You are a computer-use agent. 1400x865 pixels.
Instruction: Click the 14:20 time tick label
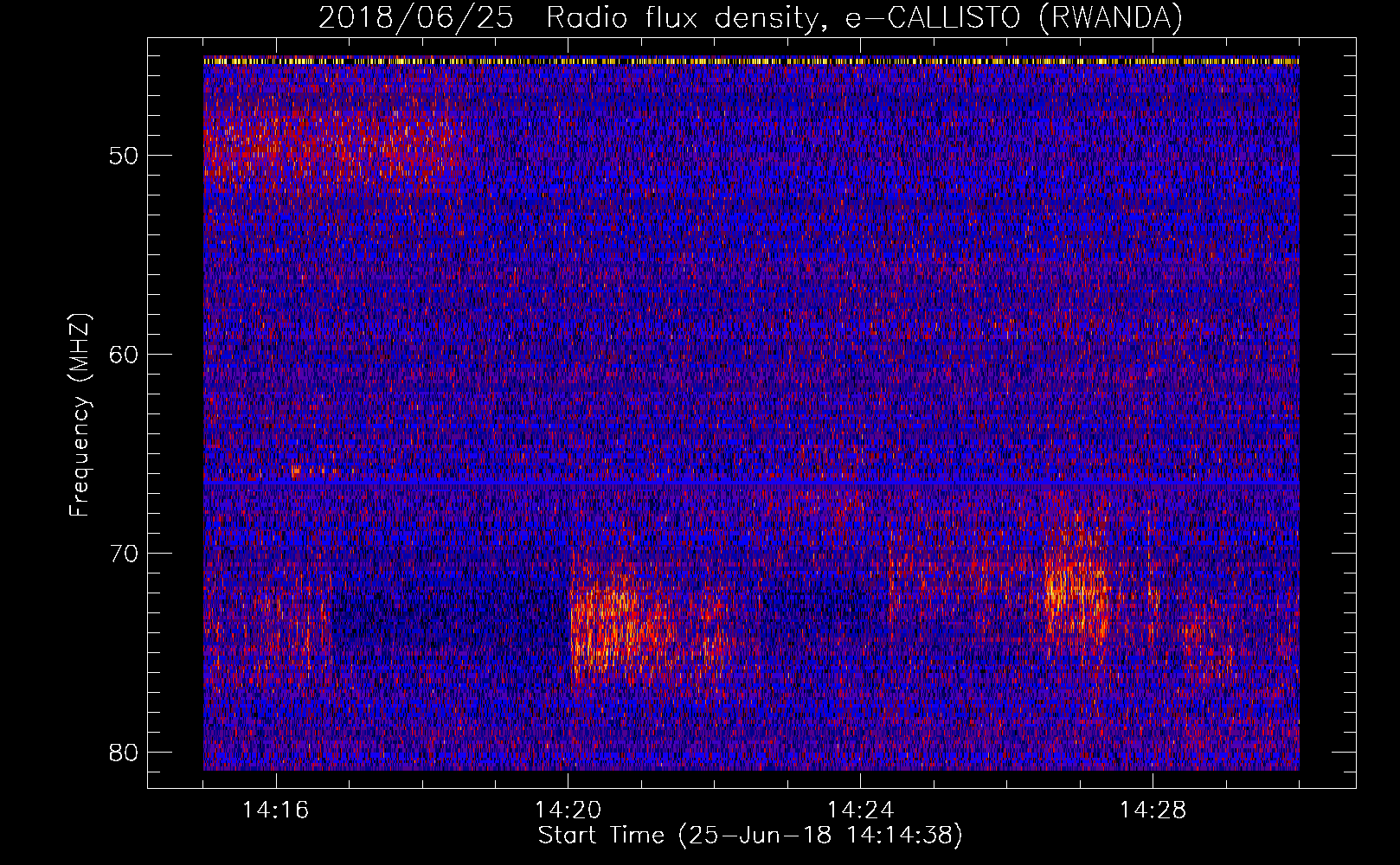point(568,811)
